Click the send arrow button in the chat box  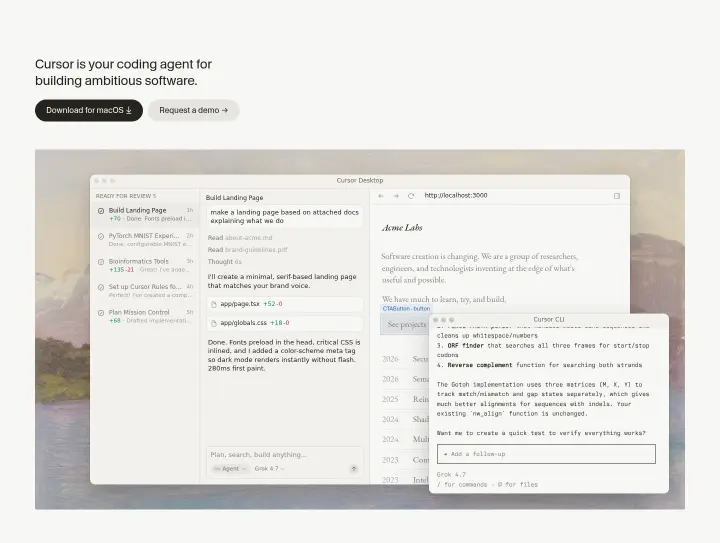tap(354, 469)
